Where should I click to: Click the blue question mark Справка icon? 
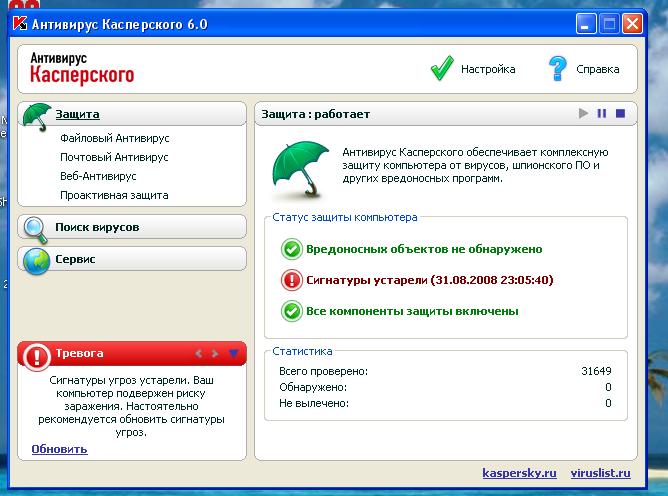pos(557,69)
